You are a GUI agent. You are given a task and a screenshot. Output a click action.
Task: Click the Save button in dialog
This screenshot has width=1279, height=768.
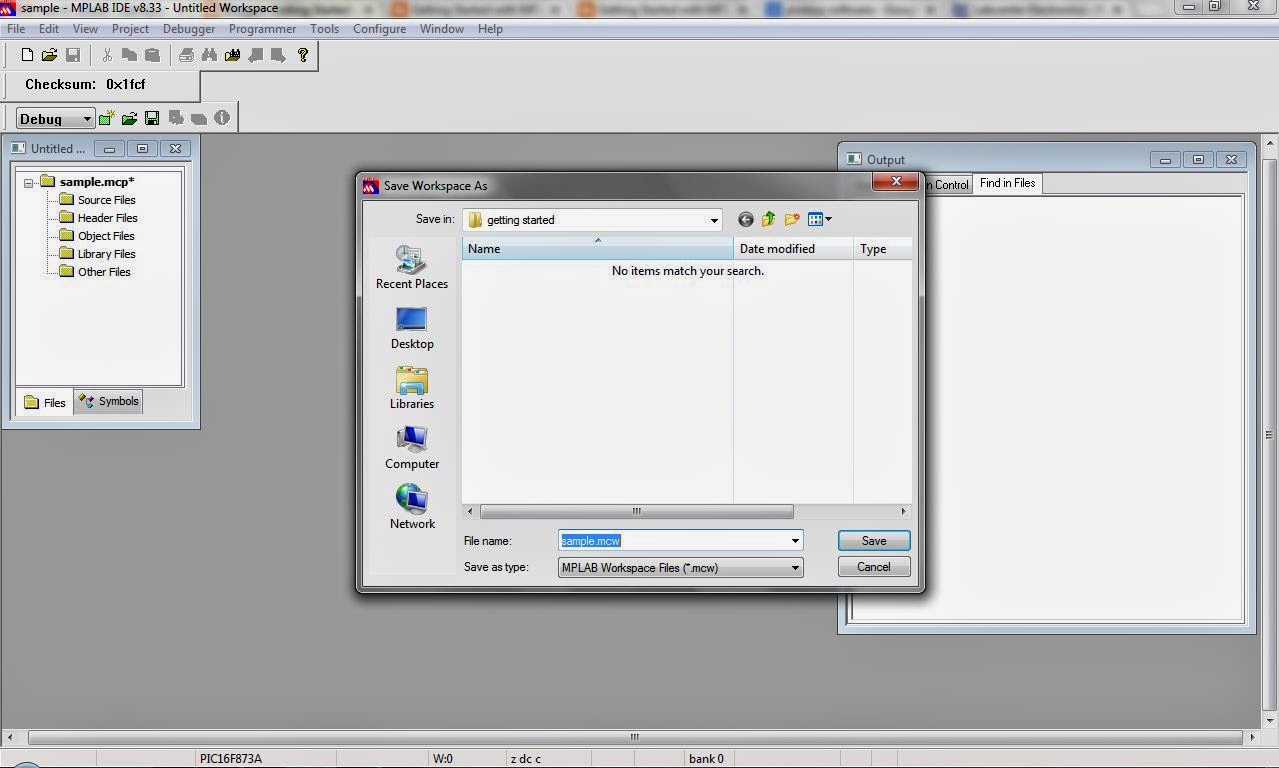pos(874,541)
